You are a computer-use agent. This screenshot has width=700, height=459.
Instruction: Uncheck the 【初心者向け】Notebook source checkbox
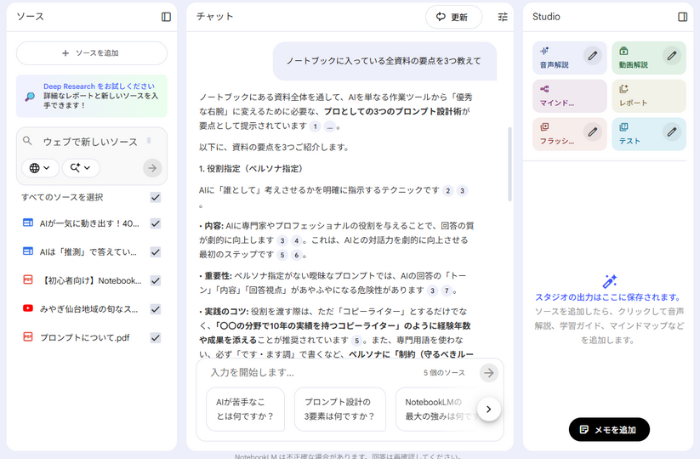pyautogui.click(x=155, y=280)
